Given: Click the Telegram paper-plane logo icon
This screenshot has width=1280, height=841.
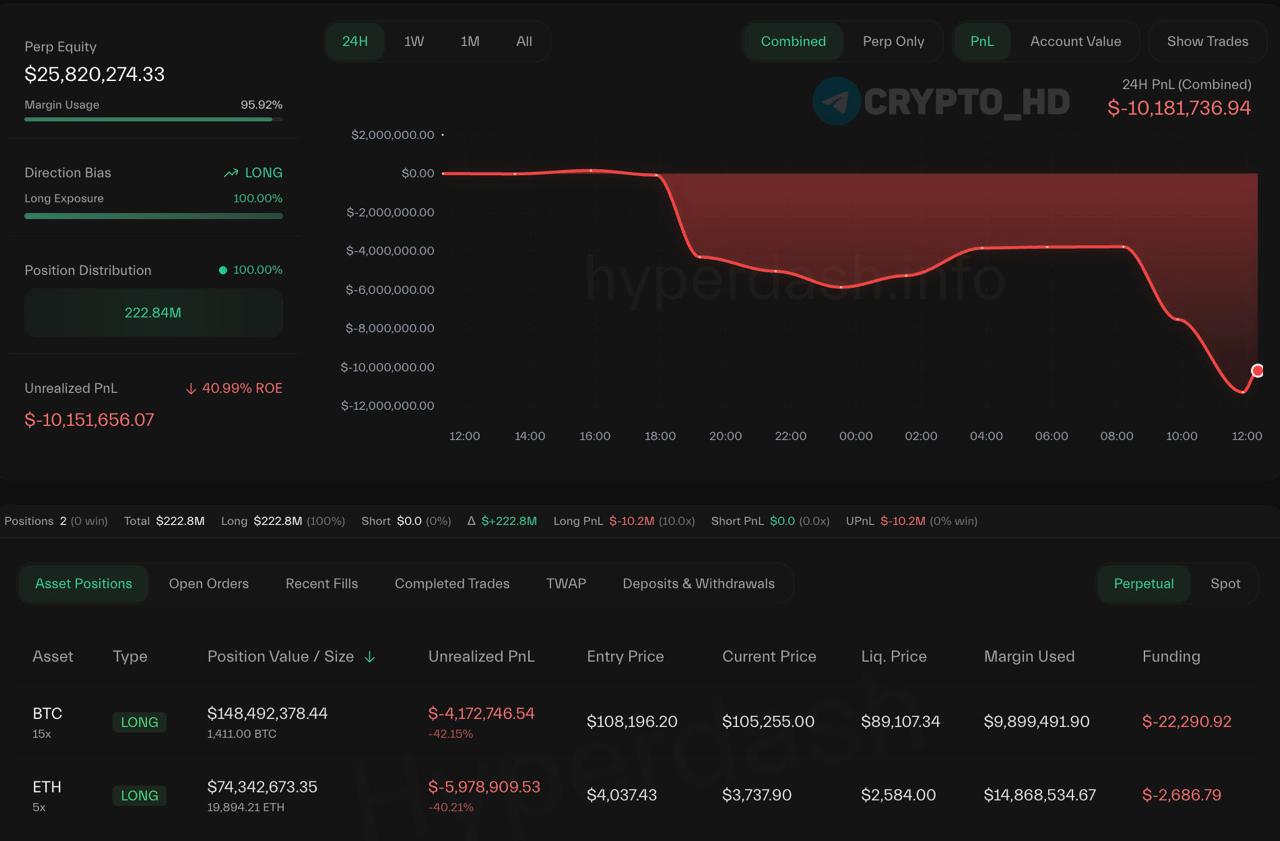Looking at the screenshot, I should click(836, 101).
